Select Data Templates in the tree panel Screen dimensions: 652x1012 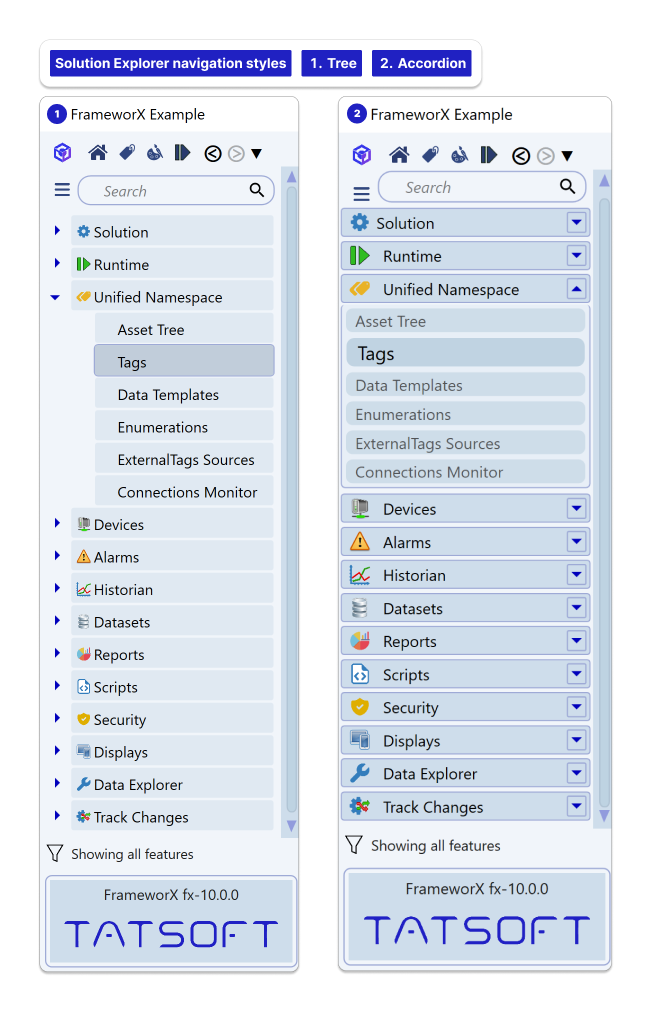click(x=168, y=395)
